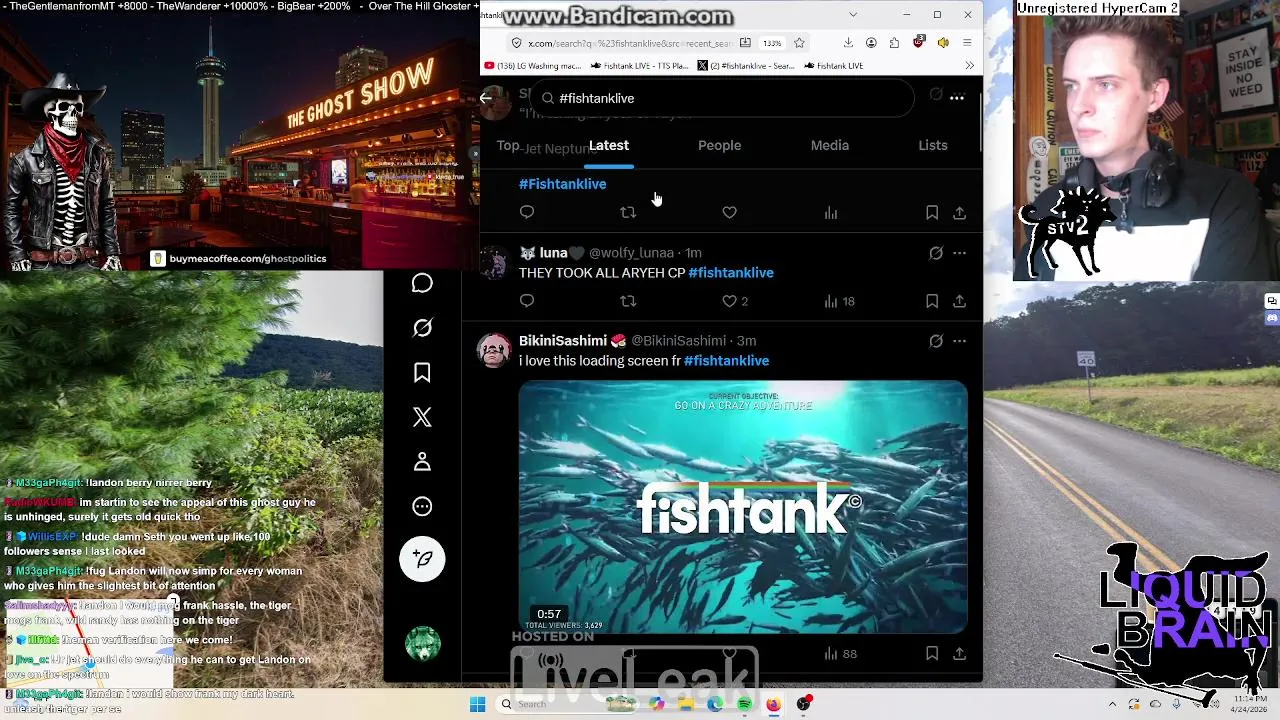
Task: Click the #fishtanklive search input field
Action: coord(723,98)
